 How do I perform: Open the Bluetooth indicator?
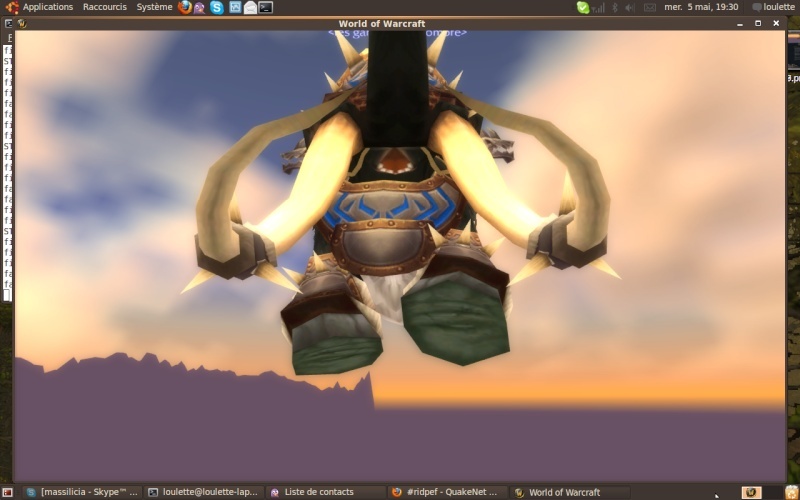click(615, 7)
